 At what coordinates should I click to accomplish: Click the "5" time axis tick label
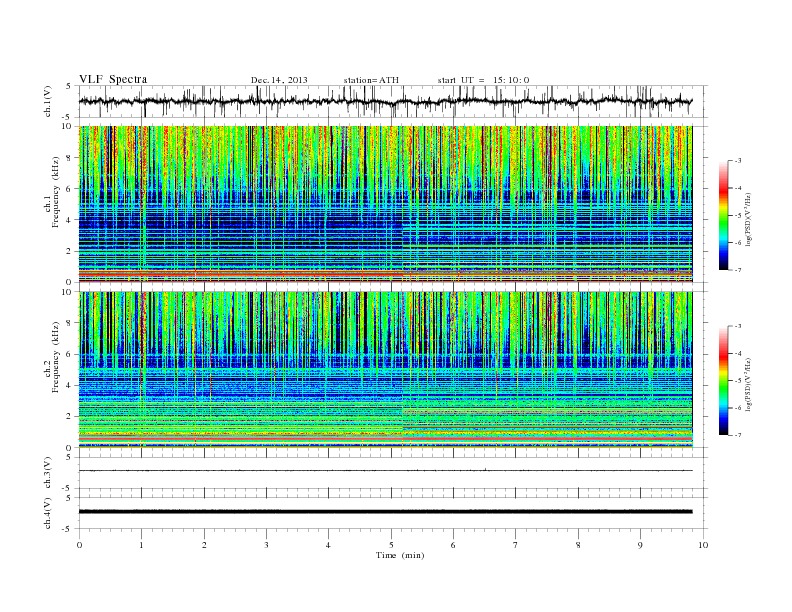click(x=391, y=545)
